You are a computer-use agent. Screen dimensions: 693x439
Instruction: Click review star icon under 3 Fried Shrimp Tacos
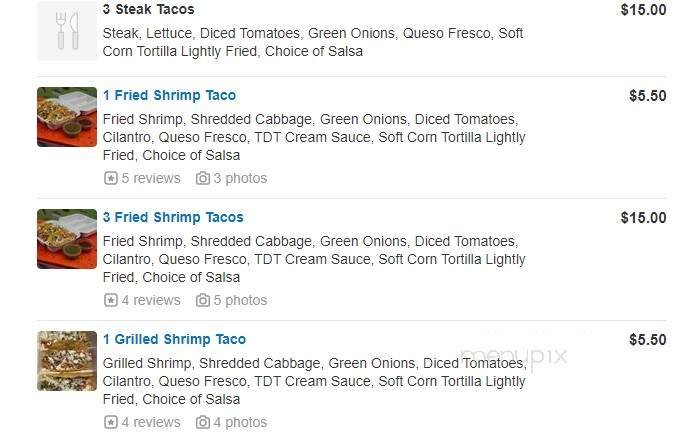pyautogui.click(x=110, y=300)
